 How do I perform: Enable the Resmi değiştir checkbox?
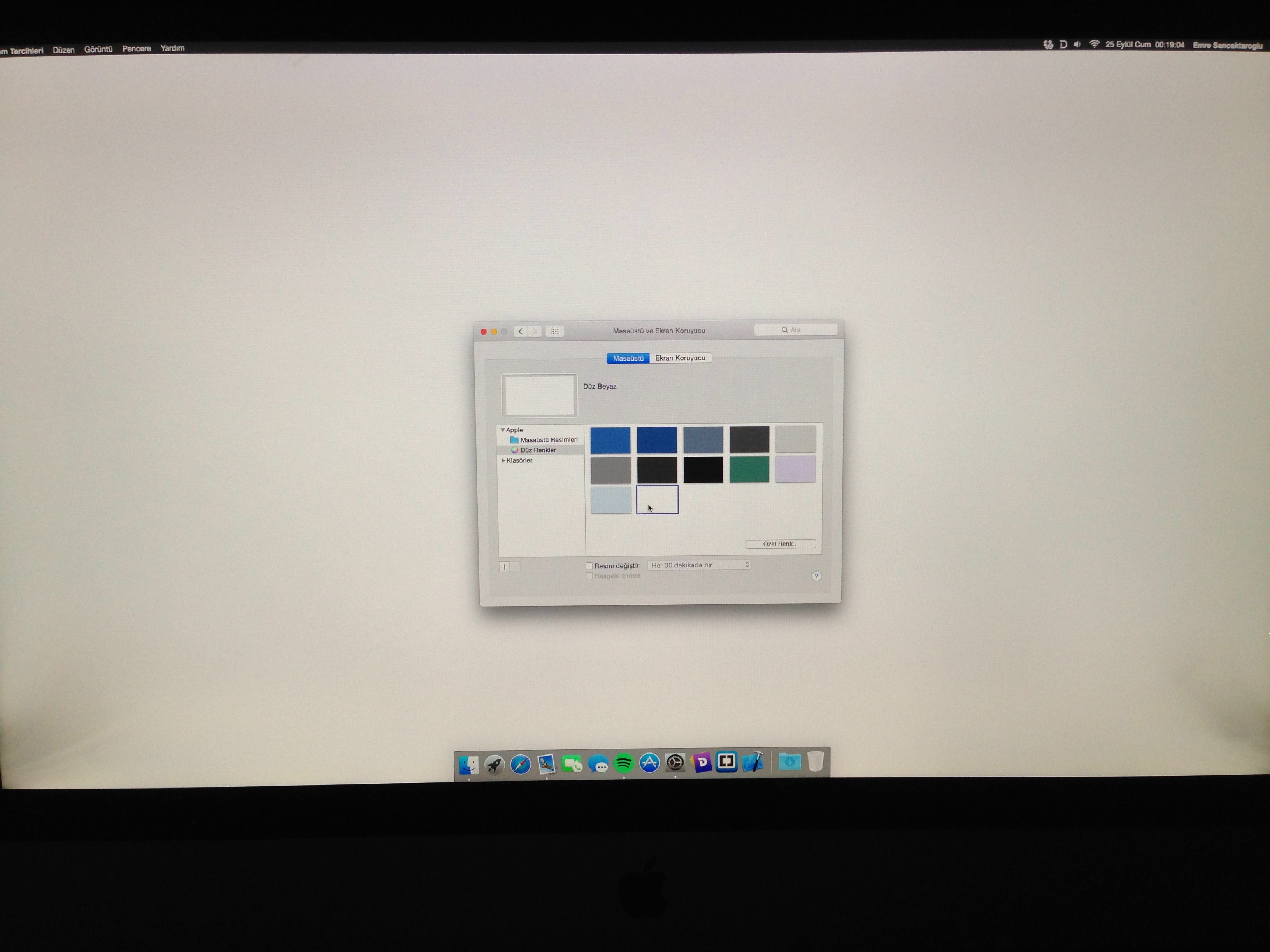coord(589,566)
